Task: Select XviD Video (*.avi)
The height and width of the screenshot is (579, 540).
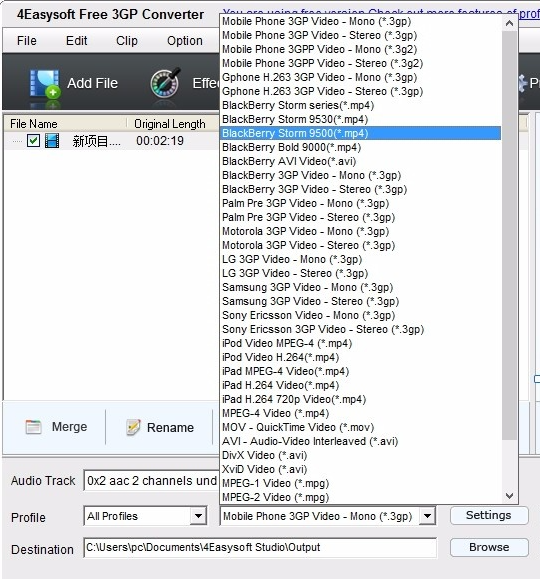Action: (x=360, y=470)
